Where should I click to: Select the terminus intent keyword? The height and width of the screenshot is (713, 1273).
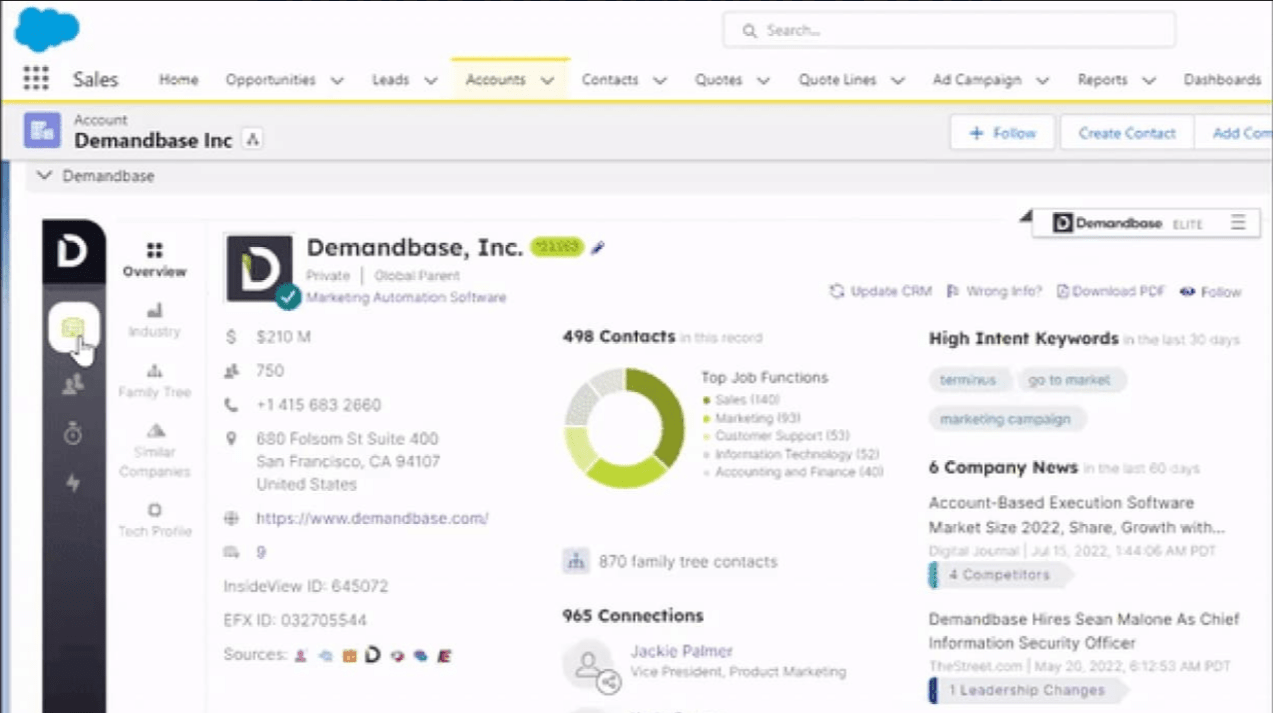point(968,380)
